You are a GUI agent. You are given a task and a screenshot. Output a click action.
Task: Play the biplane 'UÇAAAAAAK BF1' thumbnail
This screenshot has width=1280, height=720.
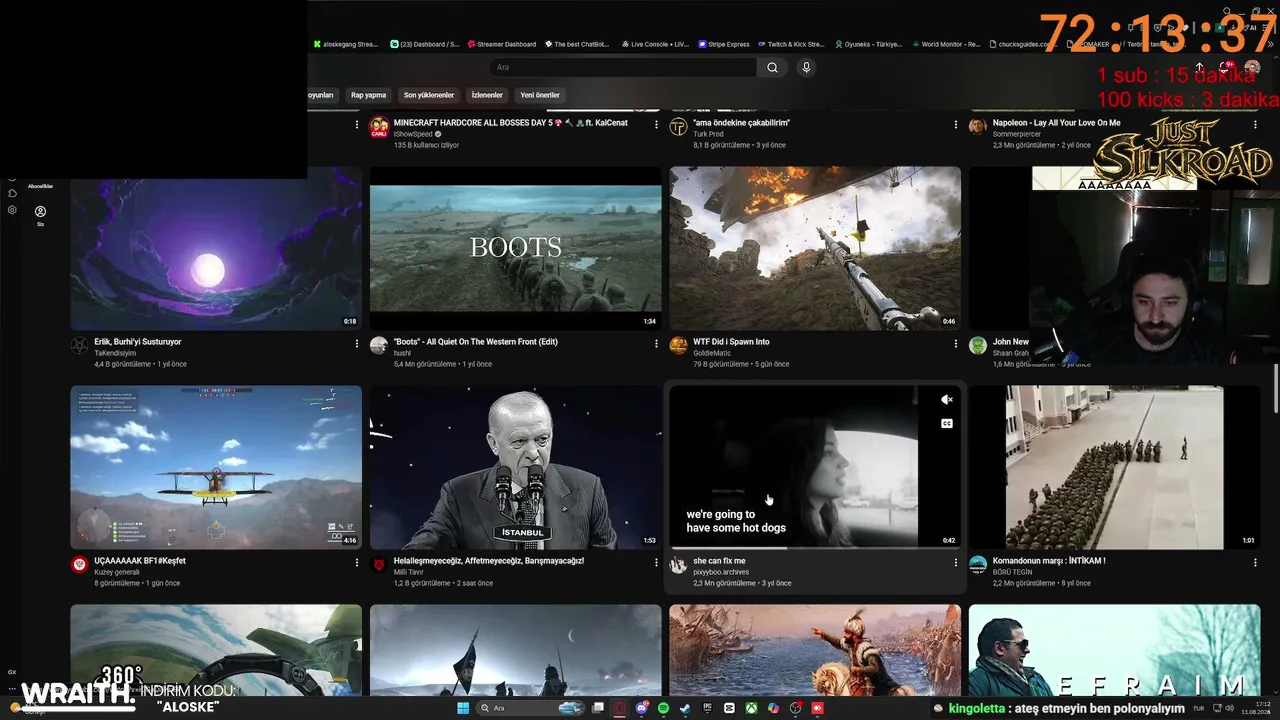coord(216,467)
